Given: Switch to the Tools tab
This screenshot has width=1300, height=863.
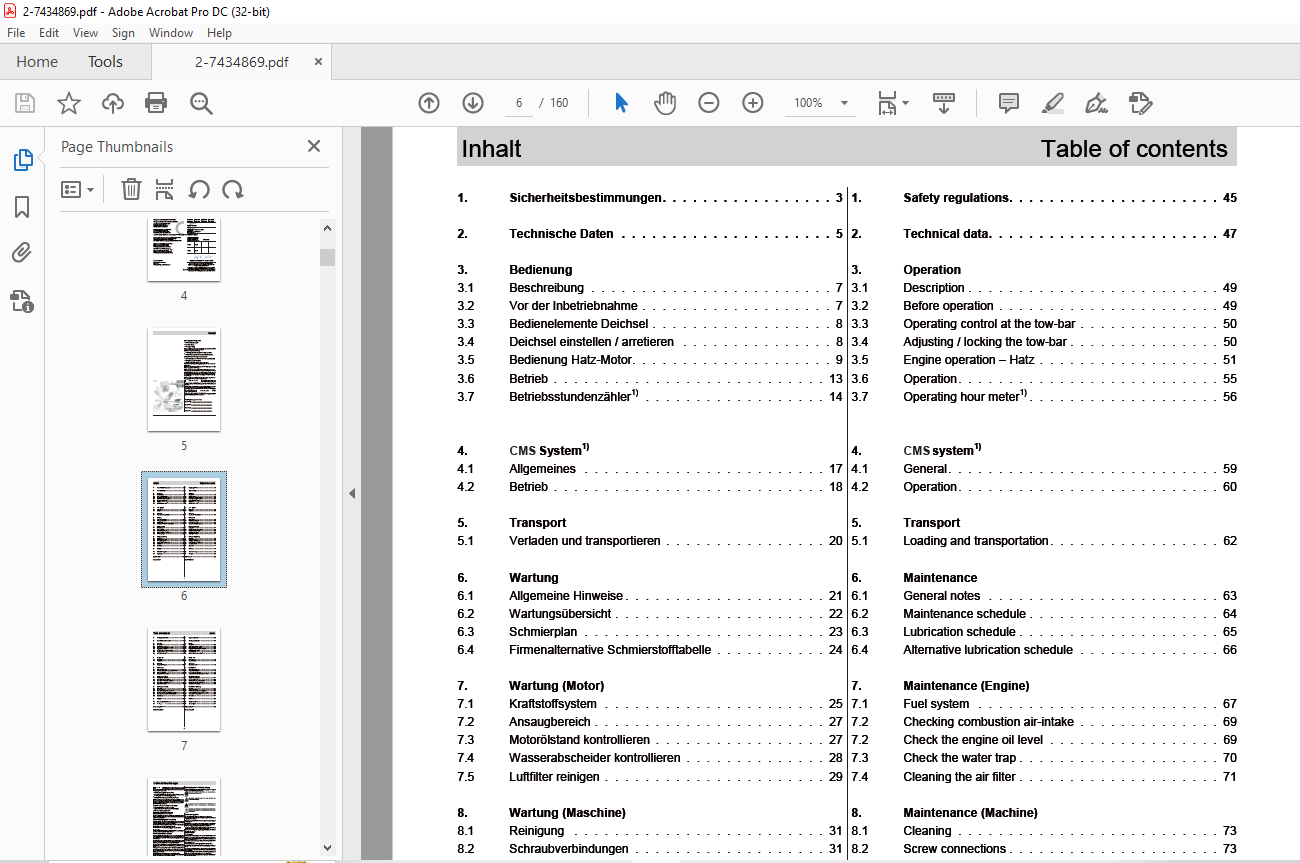Looking at the screenshot, I should [105, 62].
